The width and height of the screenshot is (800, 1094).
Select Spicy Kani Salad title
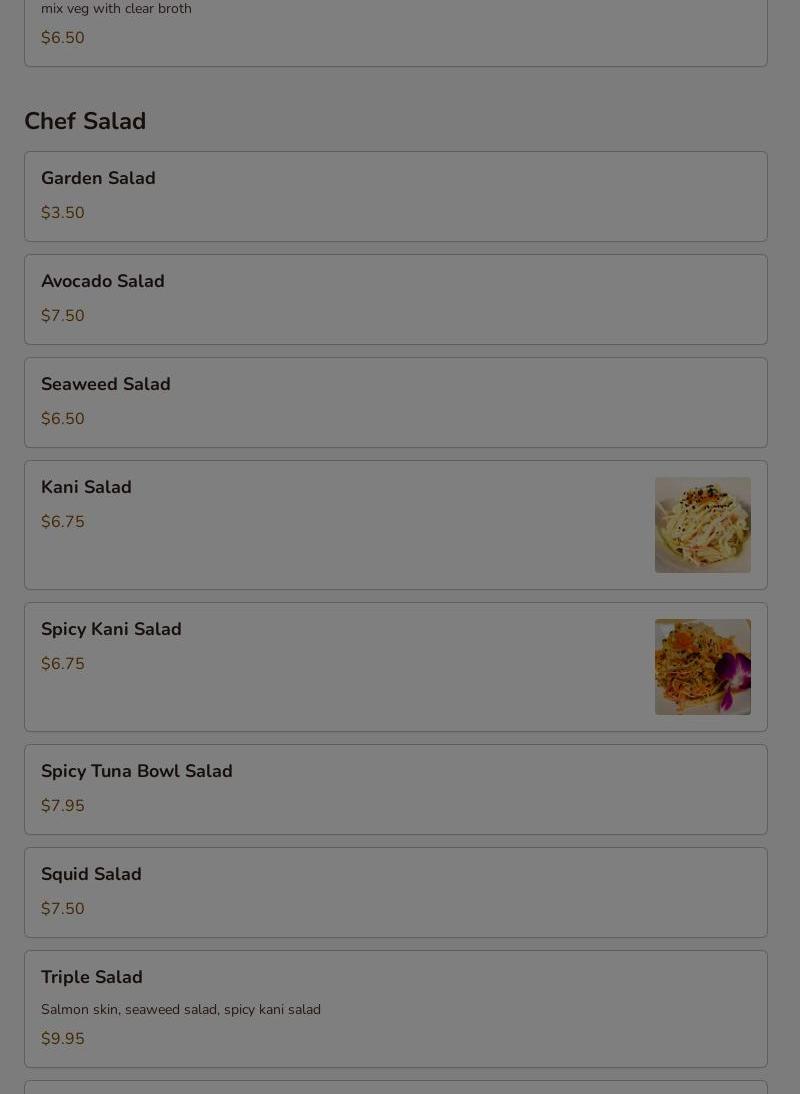coord(112,629)
